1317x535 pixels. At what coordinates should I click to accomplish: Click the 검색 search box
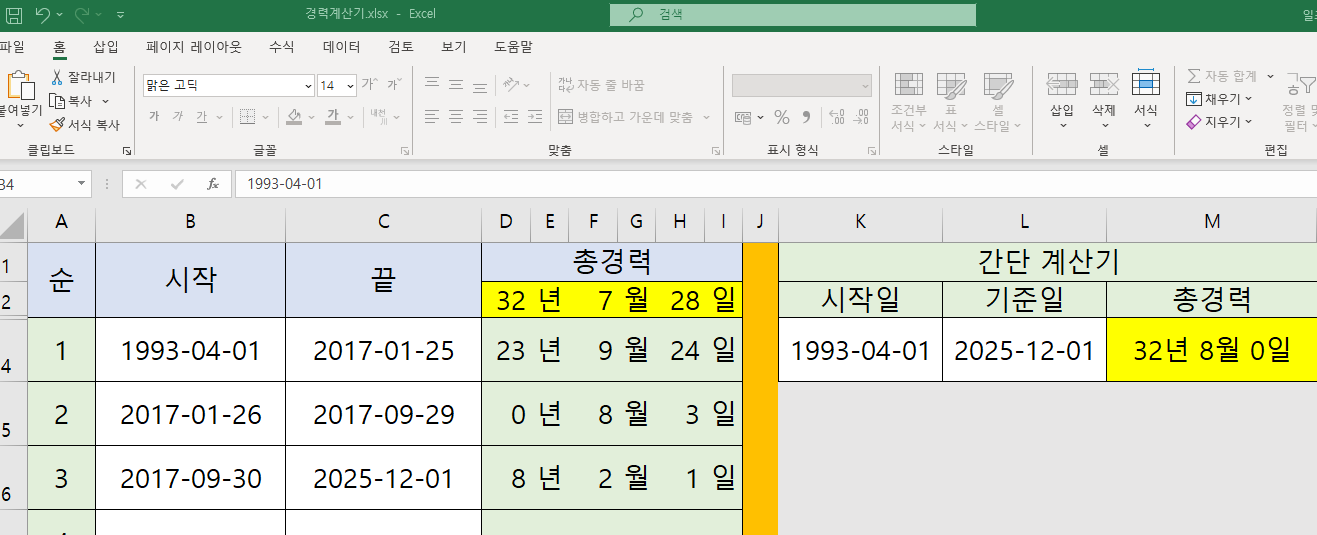pos(792,15)
